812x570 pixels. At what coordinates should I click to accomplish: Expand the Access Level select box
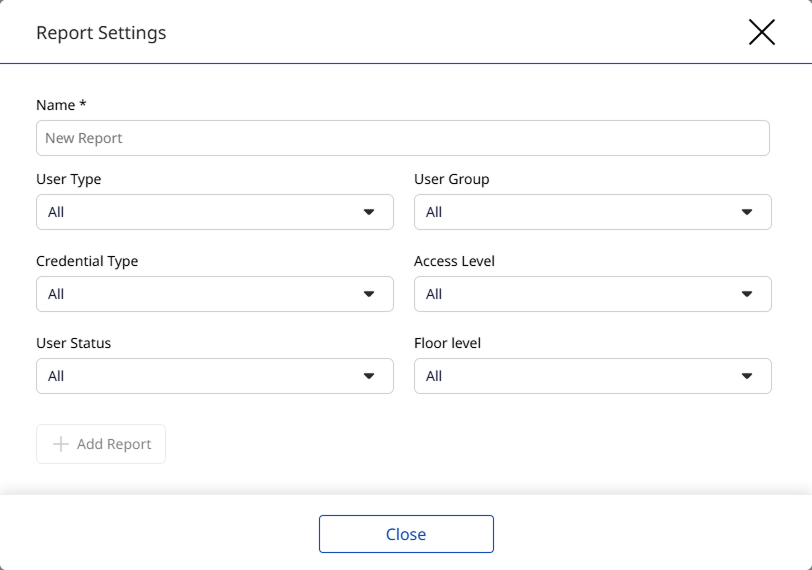coord(578,294)
